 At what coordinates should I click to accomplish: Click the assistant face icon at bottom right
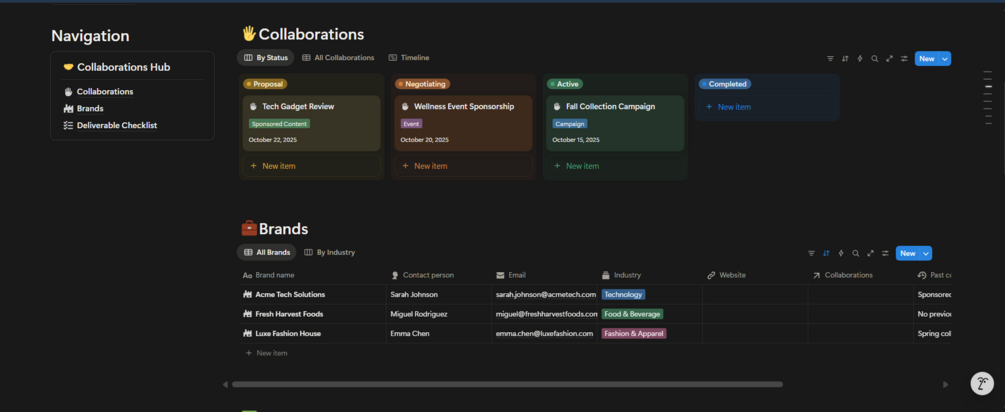982,383
